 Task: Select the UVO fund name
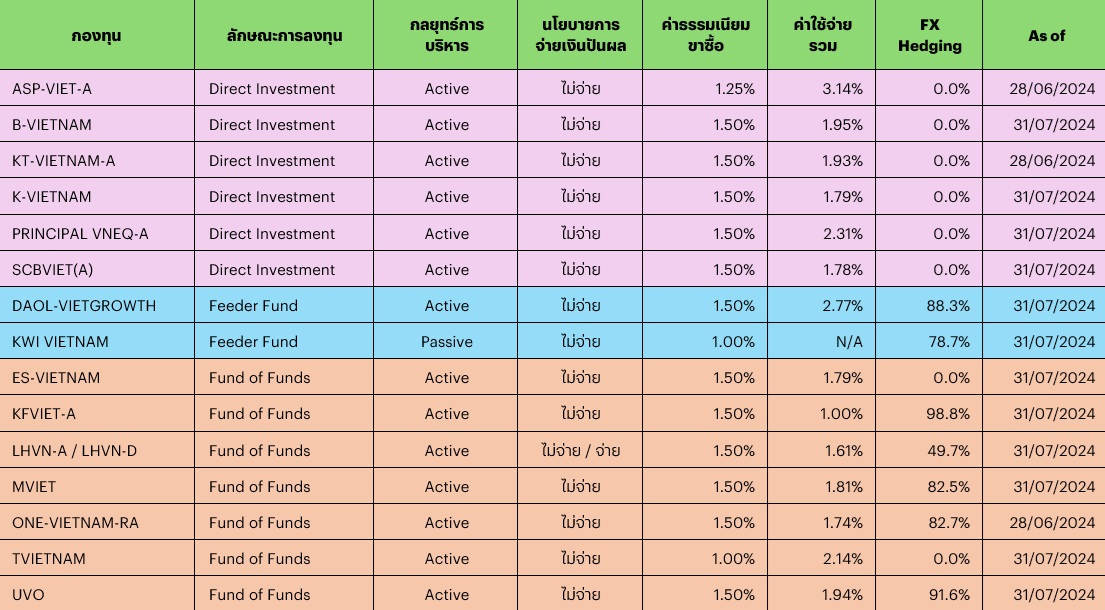point(28,595)
